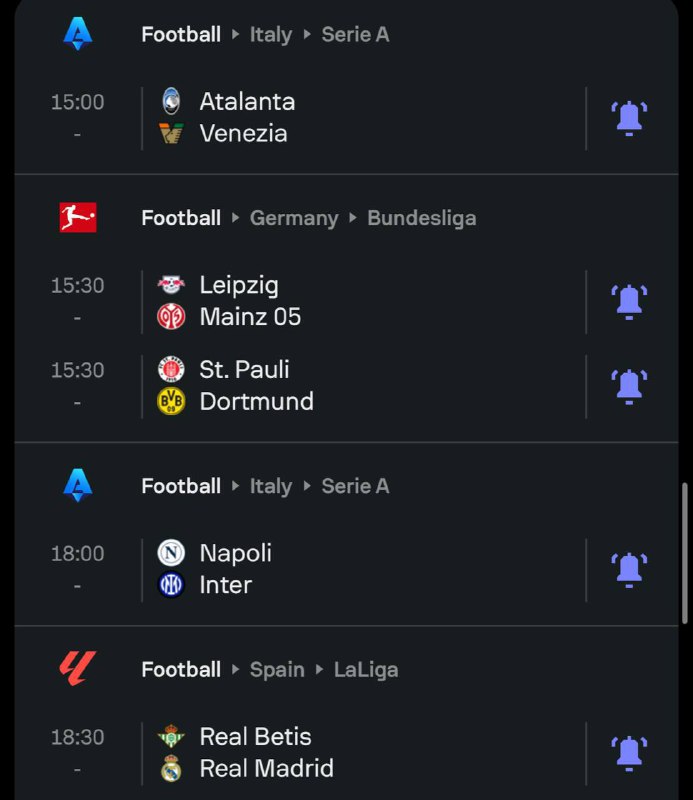Image resolution: width=693 pixels, height=800 pixels.
Task: Open the LaLiga breadcrumb link
Action: click(366, 670)
